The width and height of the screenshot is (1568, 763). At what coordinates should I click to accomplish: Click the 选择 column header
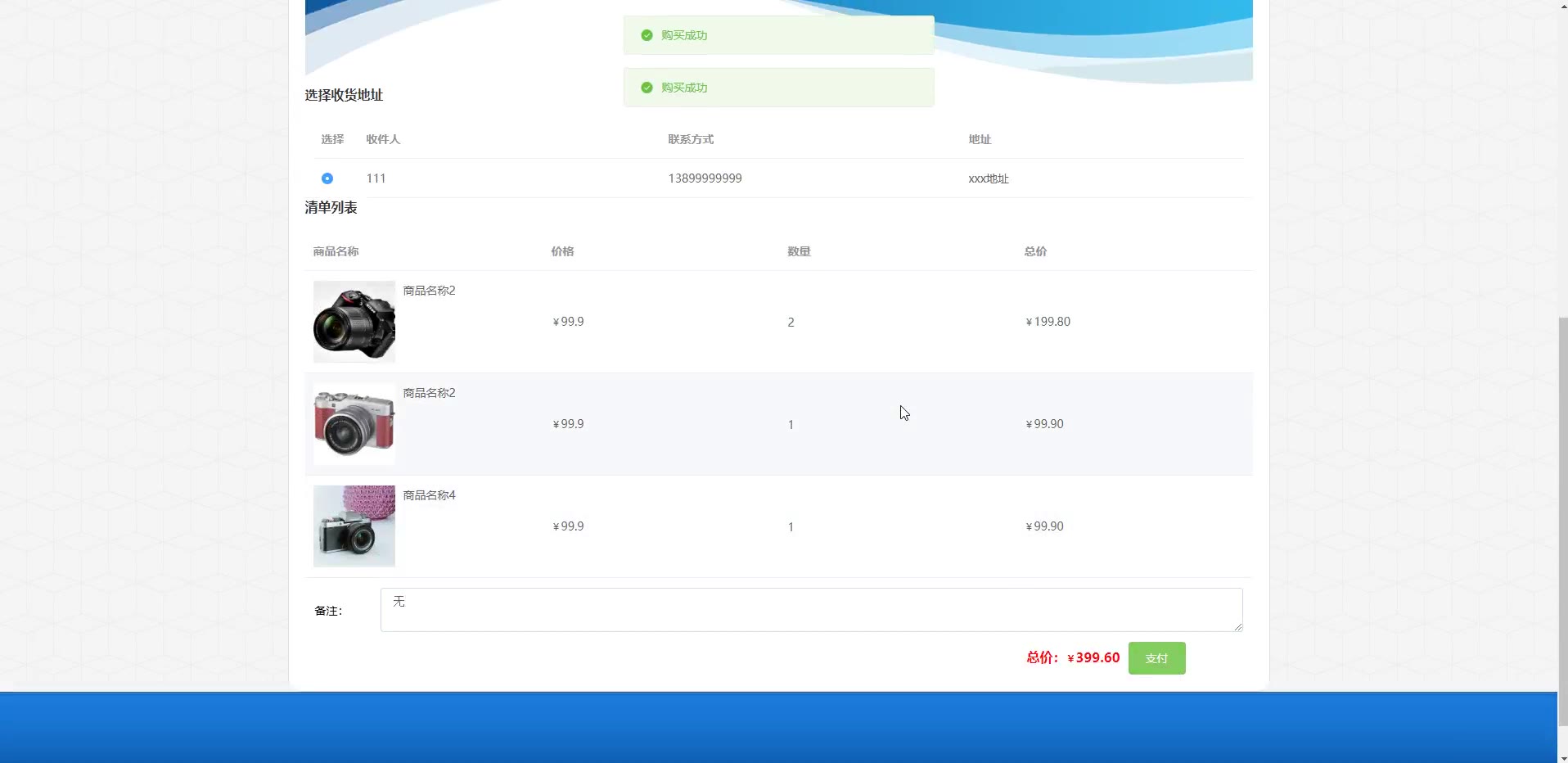click(x=332, y=139)
